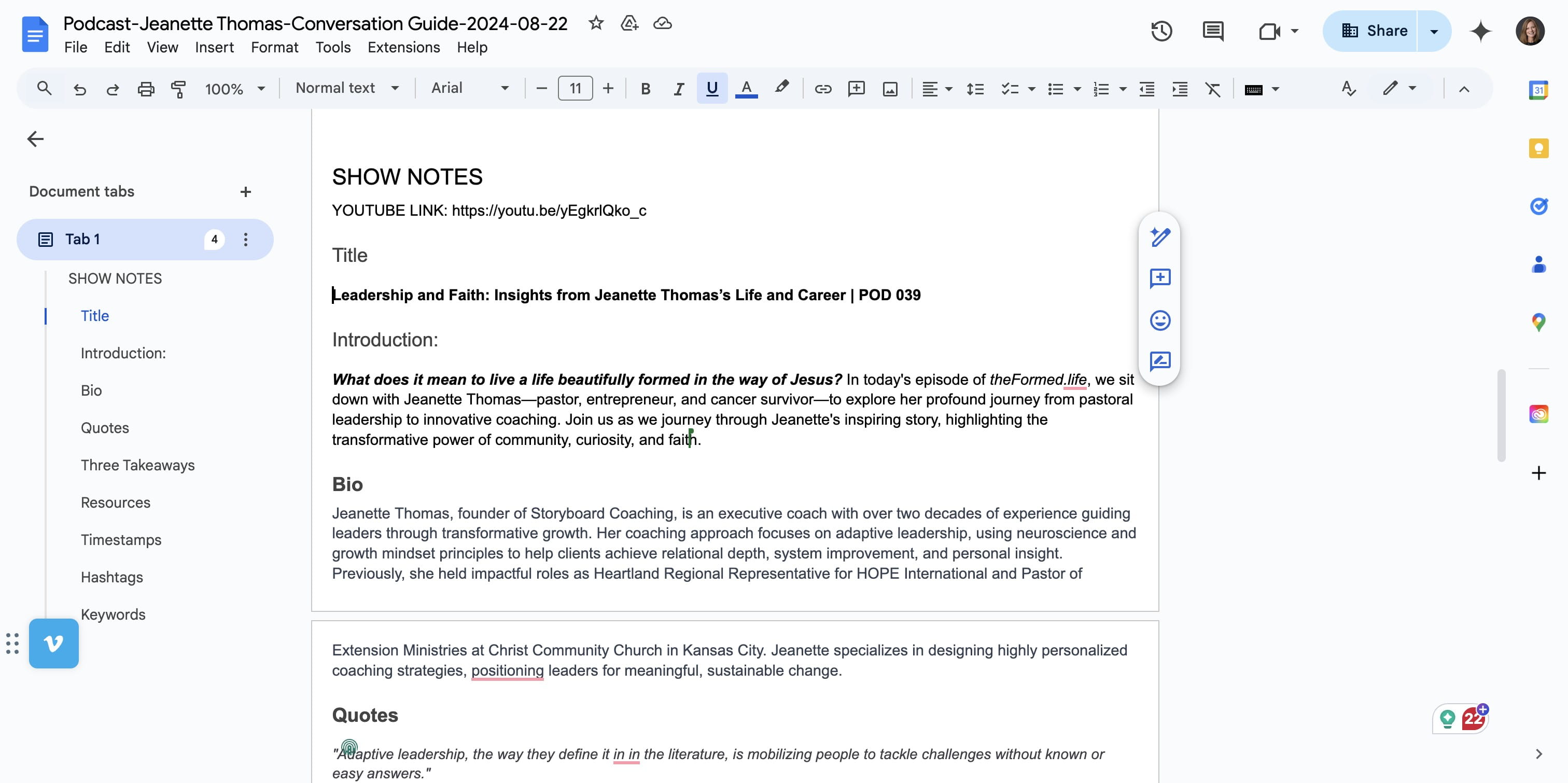Open the comments panel icon

click(1213, 31)
